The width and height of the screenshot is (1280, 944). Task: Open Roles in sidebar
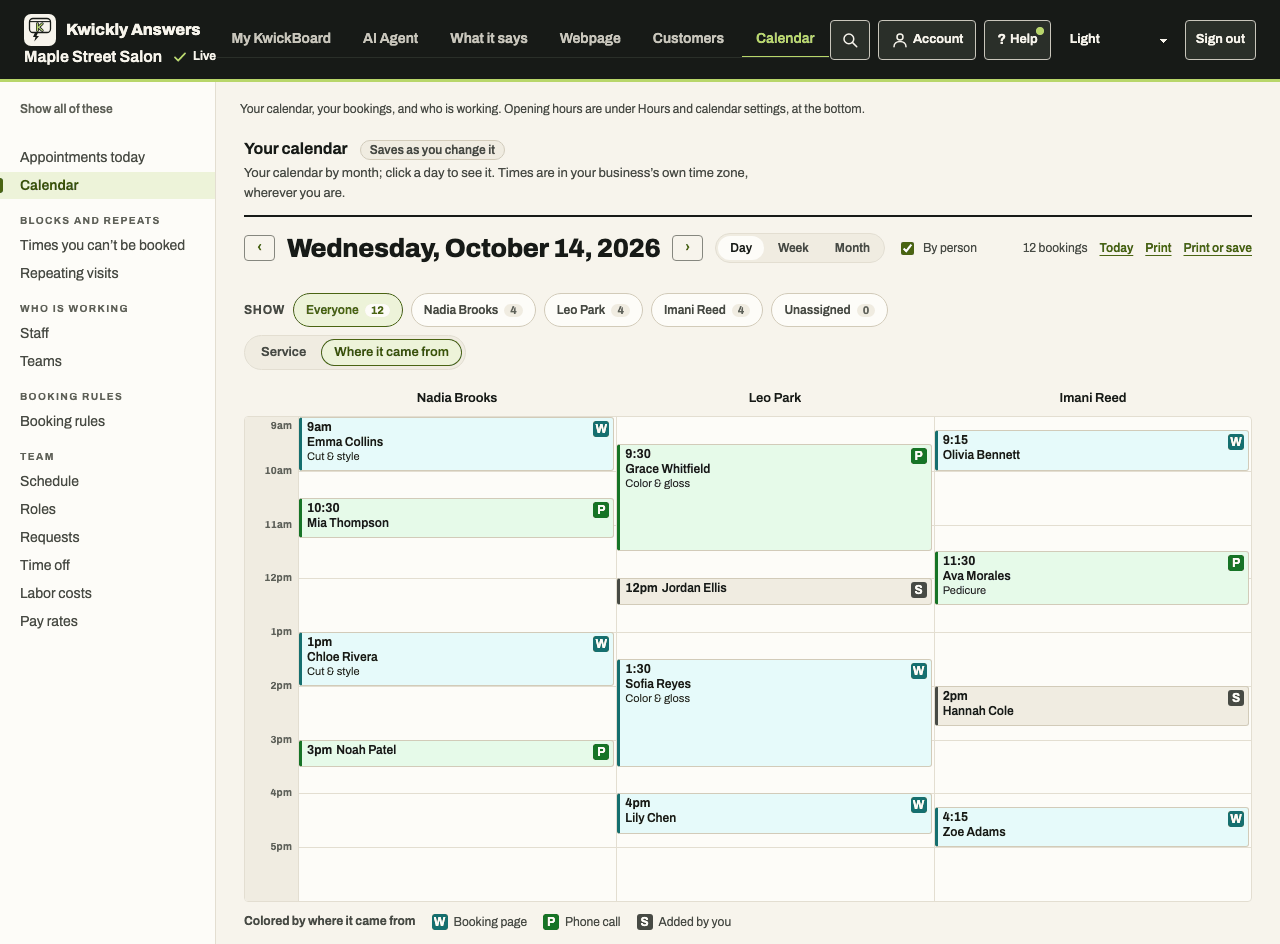pyautogui.click(x=107, y=509)
